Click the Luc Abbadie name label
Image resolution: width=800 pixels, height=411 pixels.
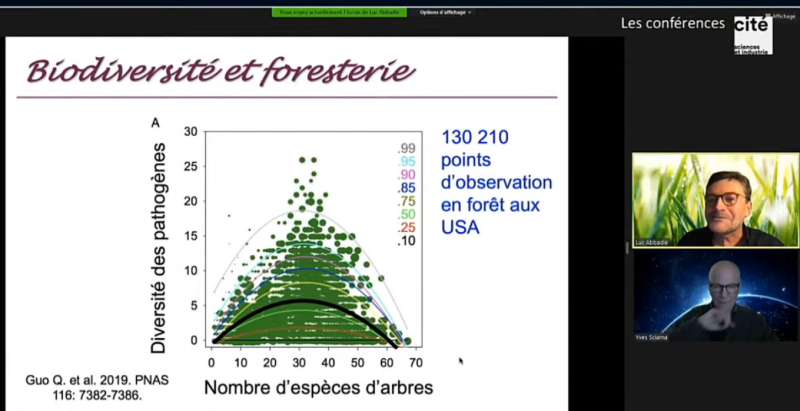(652, 243)
